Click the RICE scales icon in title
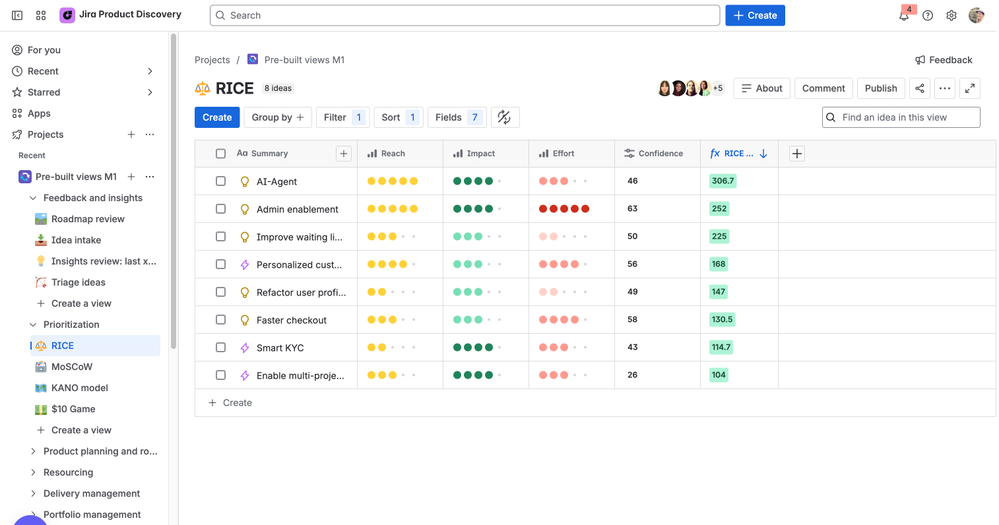999x525 pixels. [x=203, y=89]
